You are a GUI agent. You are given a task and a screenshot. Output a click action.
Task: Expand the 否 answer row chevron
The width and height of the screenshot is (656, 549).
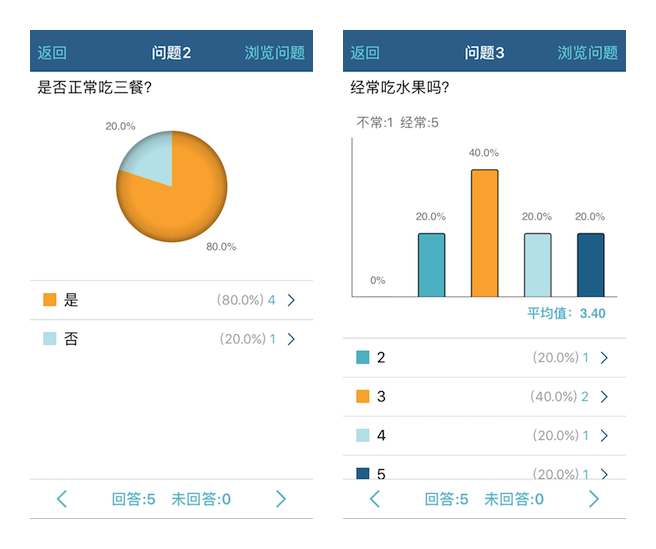pos(291,339)
